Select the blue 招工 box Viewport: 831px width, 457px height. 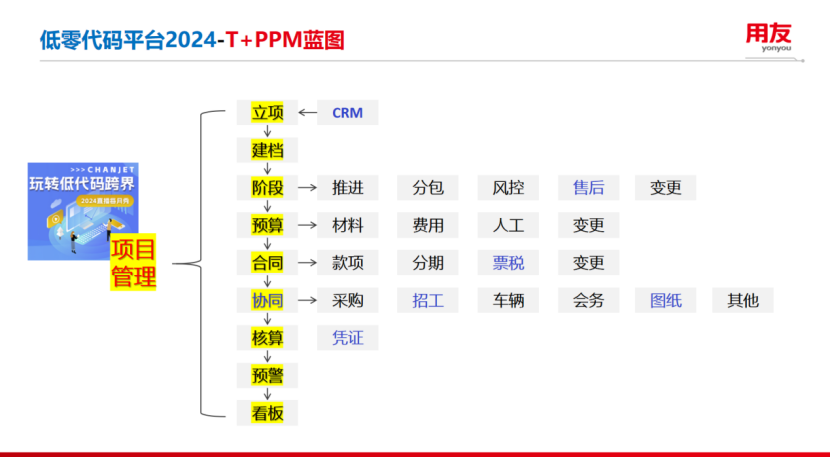(x=428, y=300)
